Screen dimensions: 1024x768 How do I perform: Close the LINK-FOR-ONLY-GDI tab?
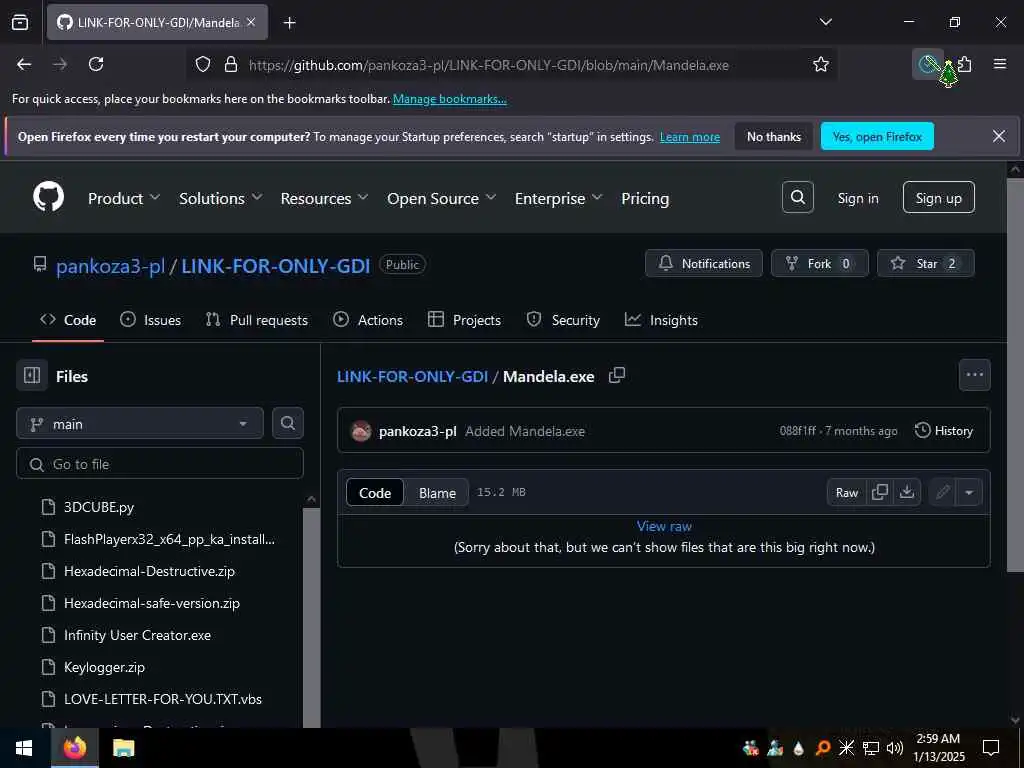click(x=251, y=22)
